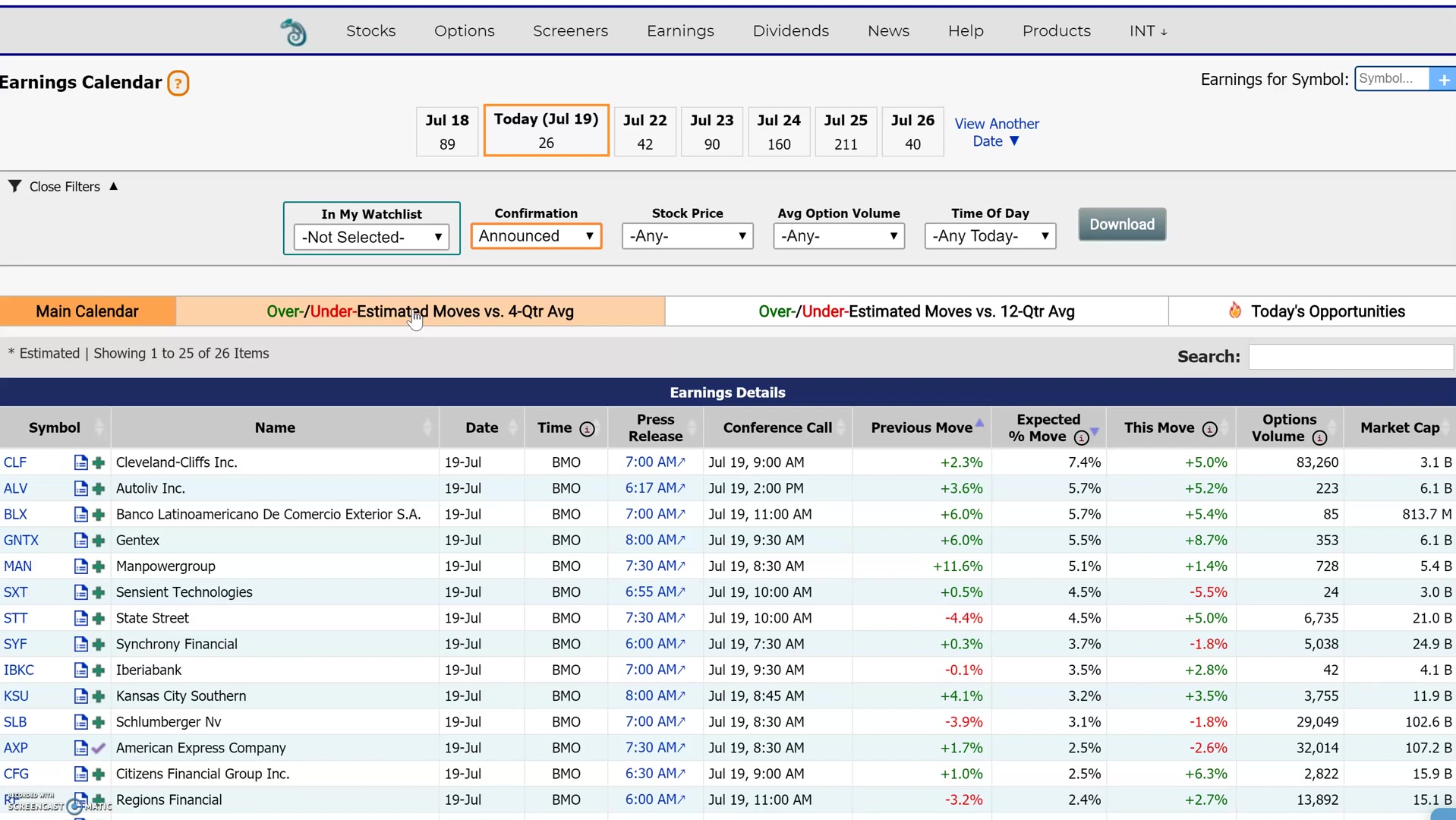Open the document icon for SLB

(x=80, y=722)
